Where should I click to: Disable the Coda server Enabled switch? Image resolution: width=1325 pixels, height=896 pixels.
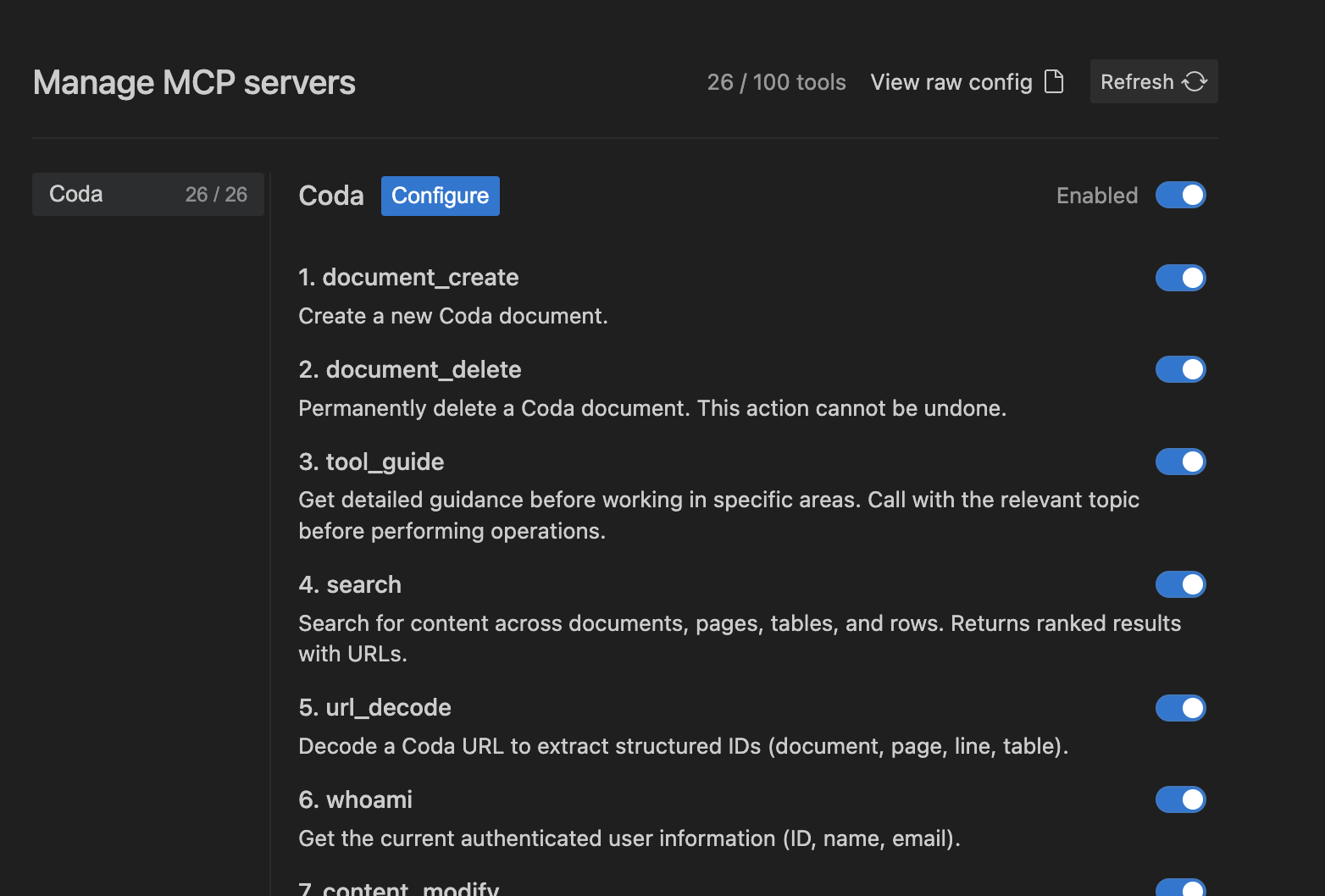pos(1180,195)
